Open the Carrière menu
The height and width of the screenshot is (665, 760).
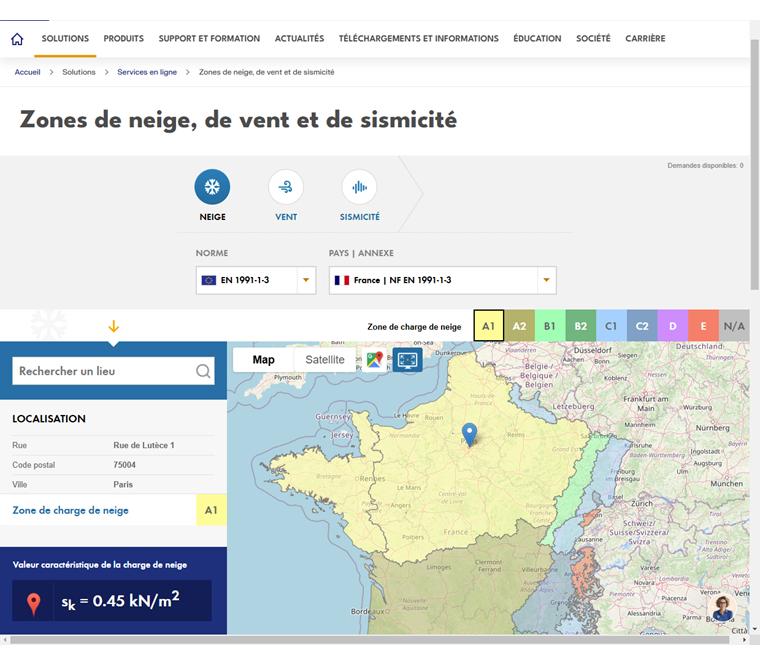(x=645, y=38)
